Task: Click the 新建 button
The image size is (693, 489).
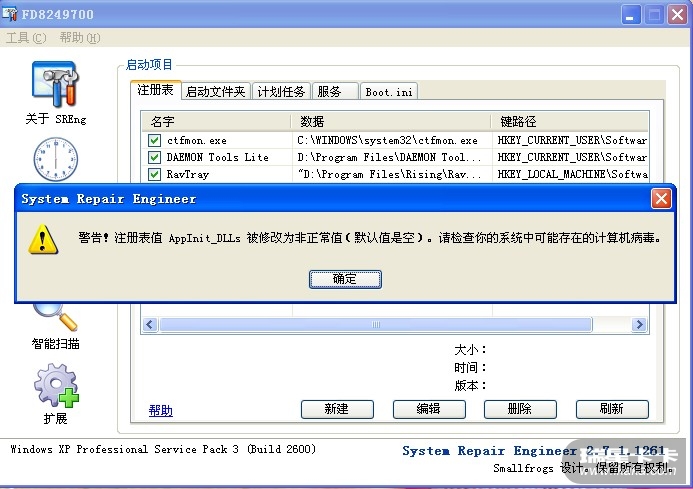Action: pos(337,409)
